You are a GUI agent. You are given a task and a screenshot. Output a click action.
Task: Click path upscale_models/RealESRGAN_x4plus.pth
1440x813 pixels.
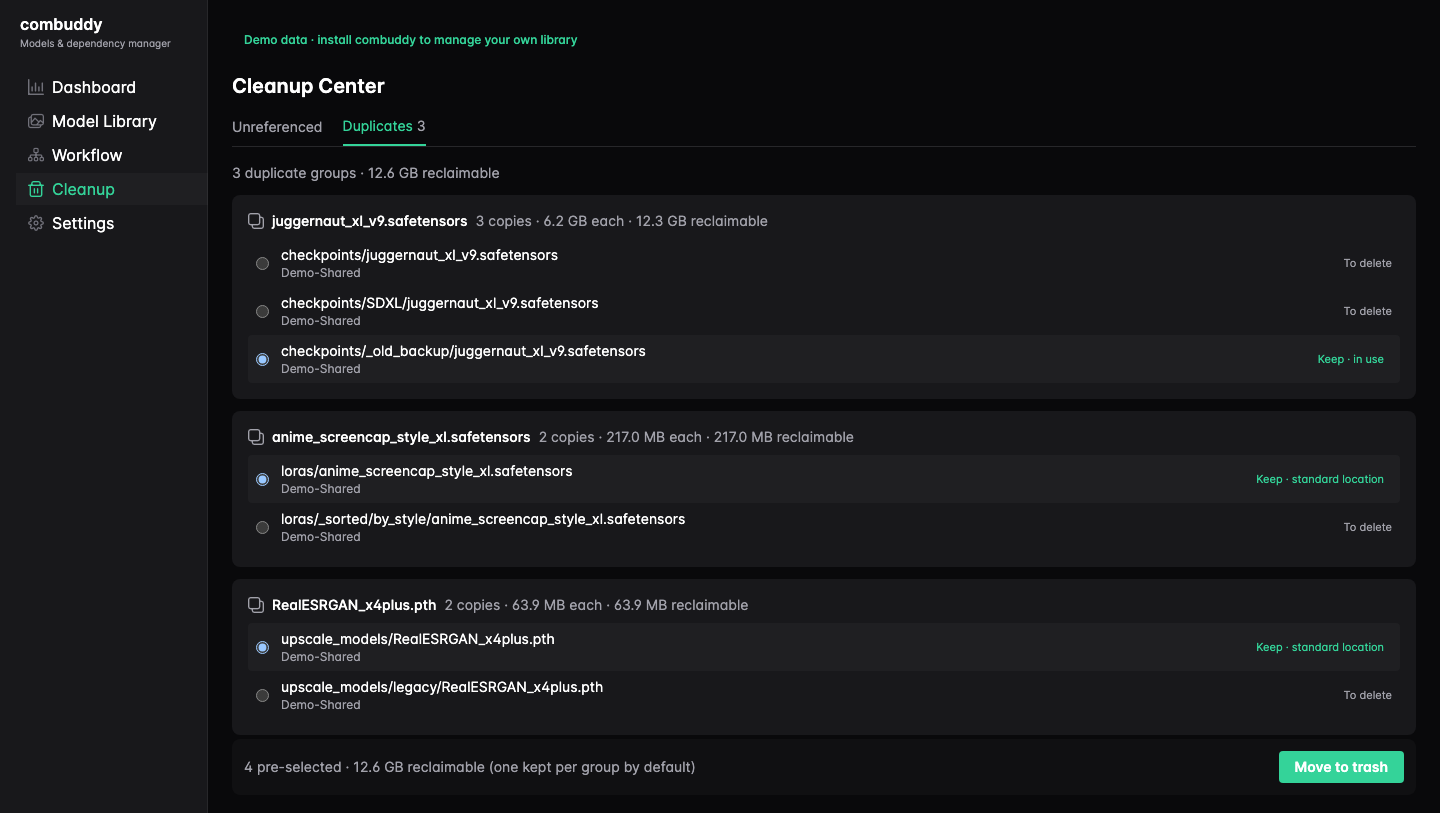pyautogui.click(x=418, y=639)
